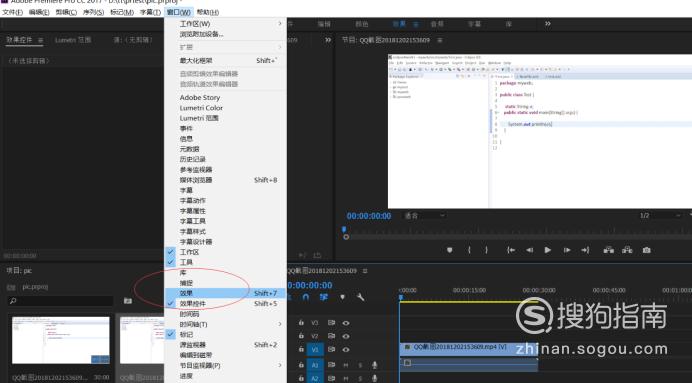Target the A1 track header
The width and height of the screenshot is (692, 383).
(315, 365)
